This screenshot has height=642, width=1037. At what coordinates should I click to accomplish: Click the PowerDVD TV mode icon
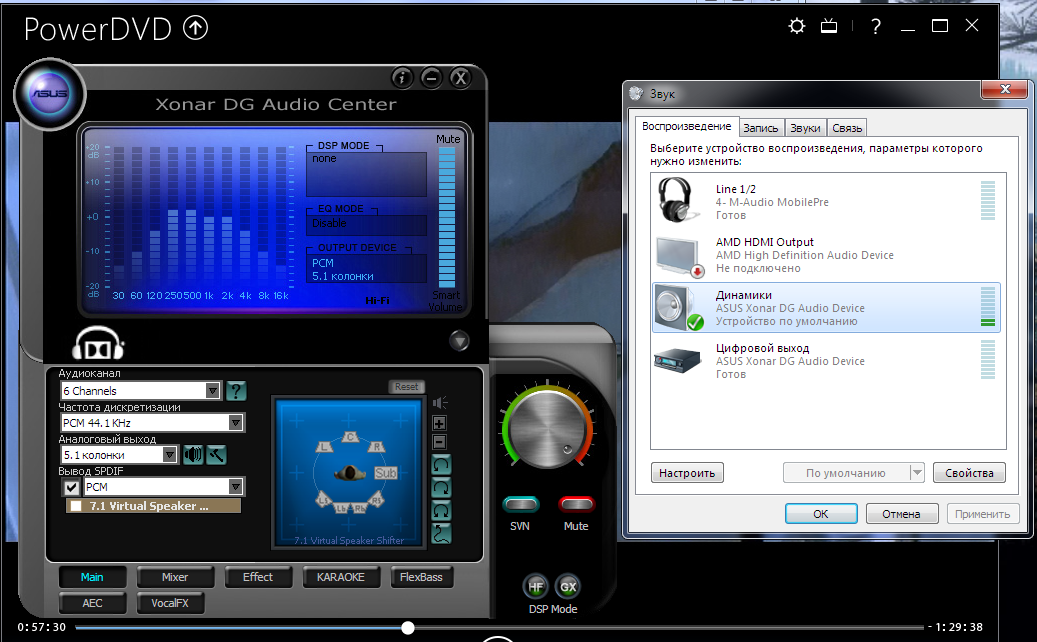point(829,27)
